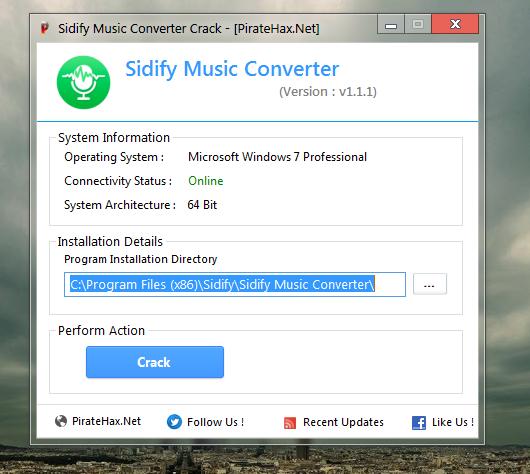530x474 pixels.
Task: Click the Sidify Music Converter heading
Action: coord(232,69)
